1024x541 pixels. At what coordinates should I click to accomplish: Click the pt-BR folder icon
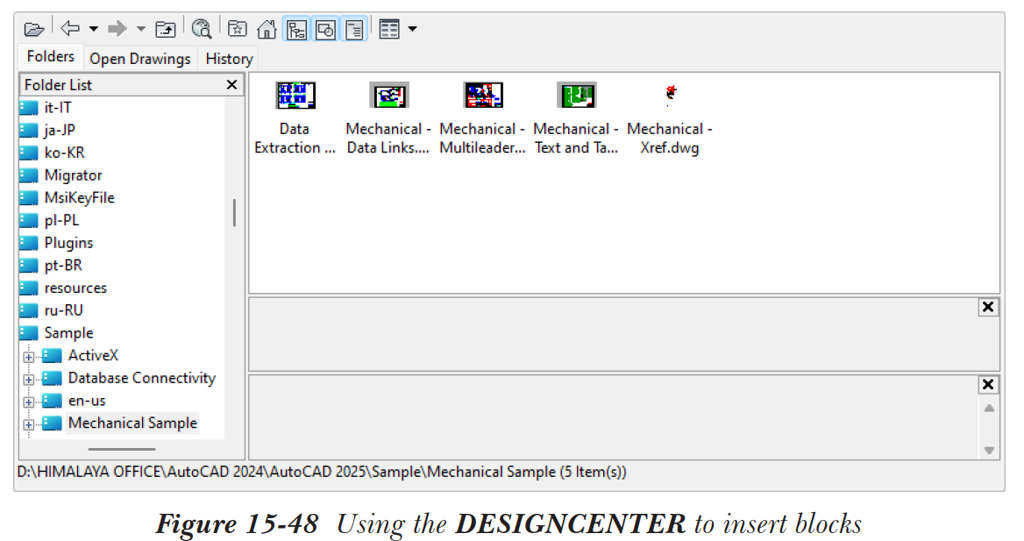pos(29,265)
